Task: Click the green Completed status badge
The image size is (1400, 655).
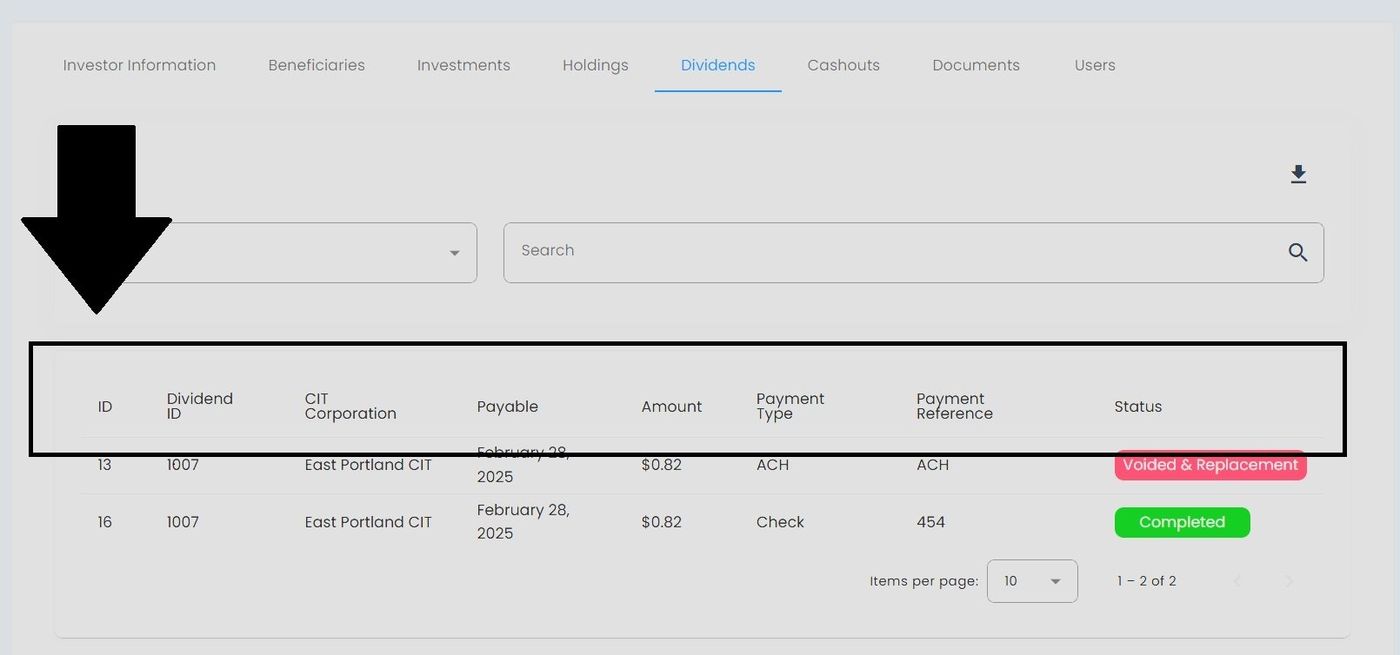Action: (x=1181, y=522)
